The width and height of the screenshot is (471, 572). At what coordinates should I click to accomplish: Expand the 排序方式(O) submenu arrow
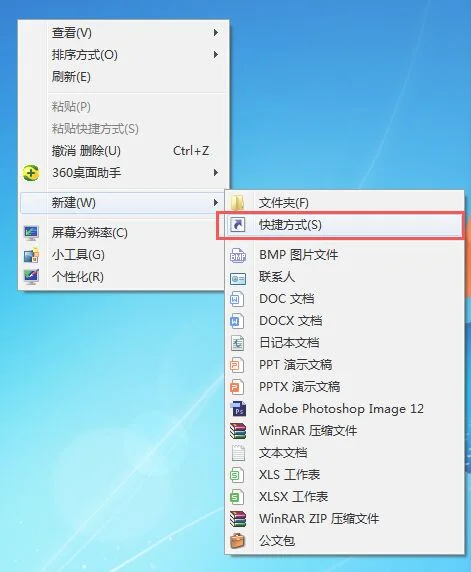(216, 55)
